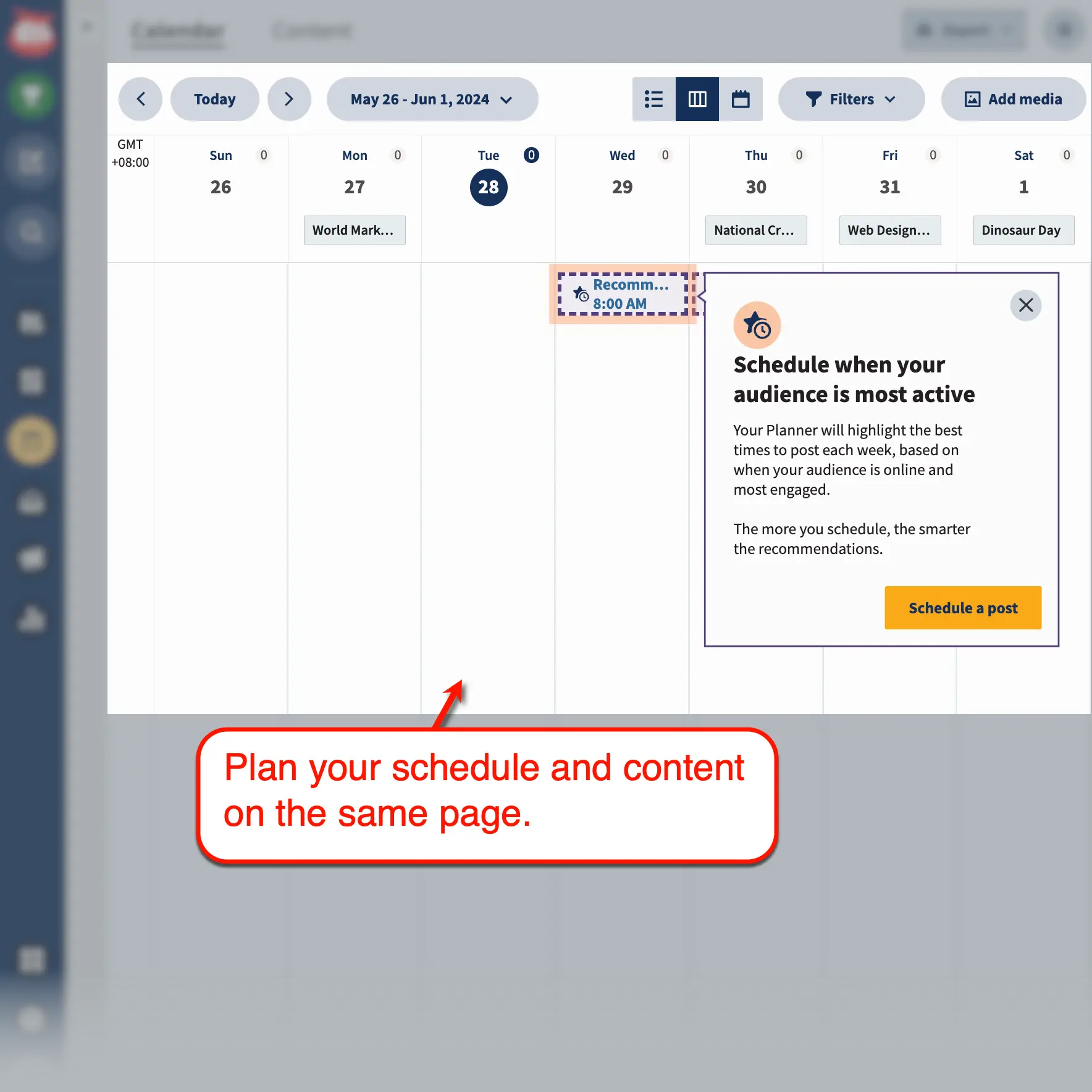The height and width of the screenshot is (1092, 1092).
Task: Click the Add media image icon
Action: tap(973, 99)
